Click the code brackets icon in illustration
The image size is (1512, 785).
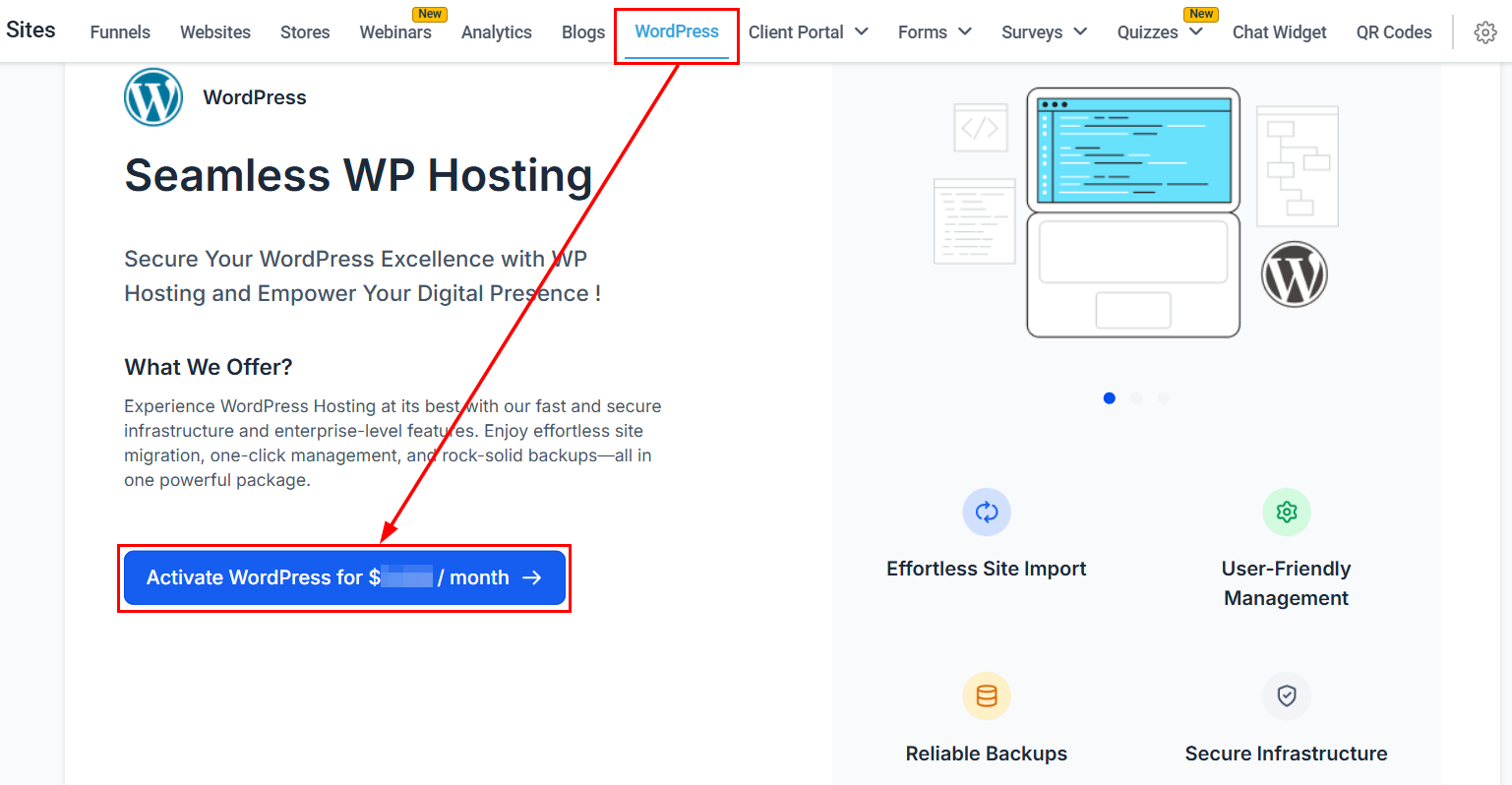980,128
